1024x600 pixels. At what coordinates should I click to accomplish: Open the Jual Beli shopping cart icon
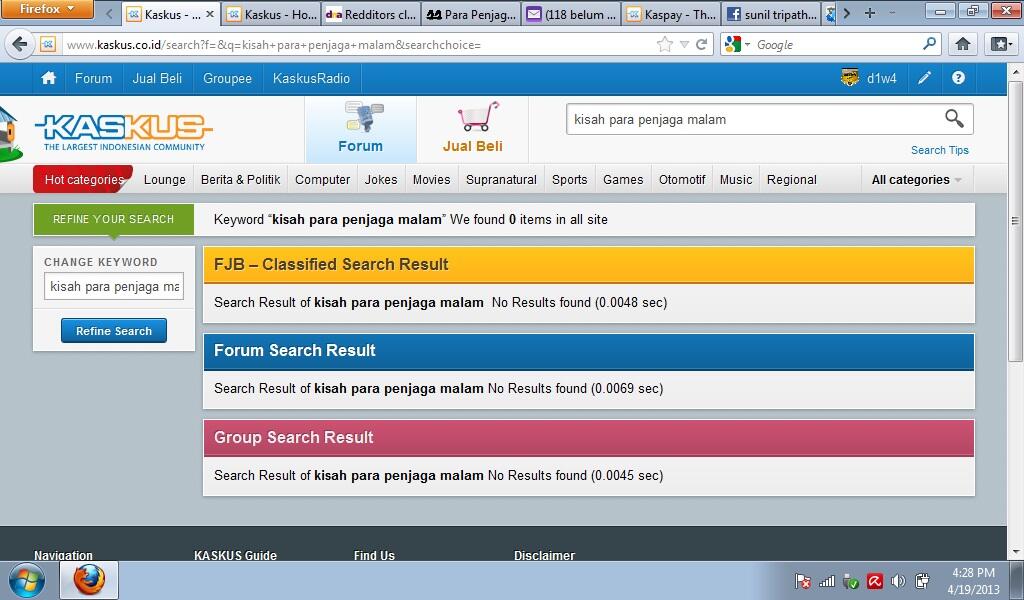478,117
